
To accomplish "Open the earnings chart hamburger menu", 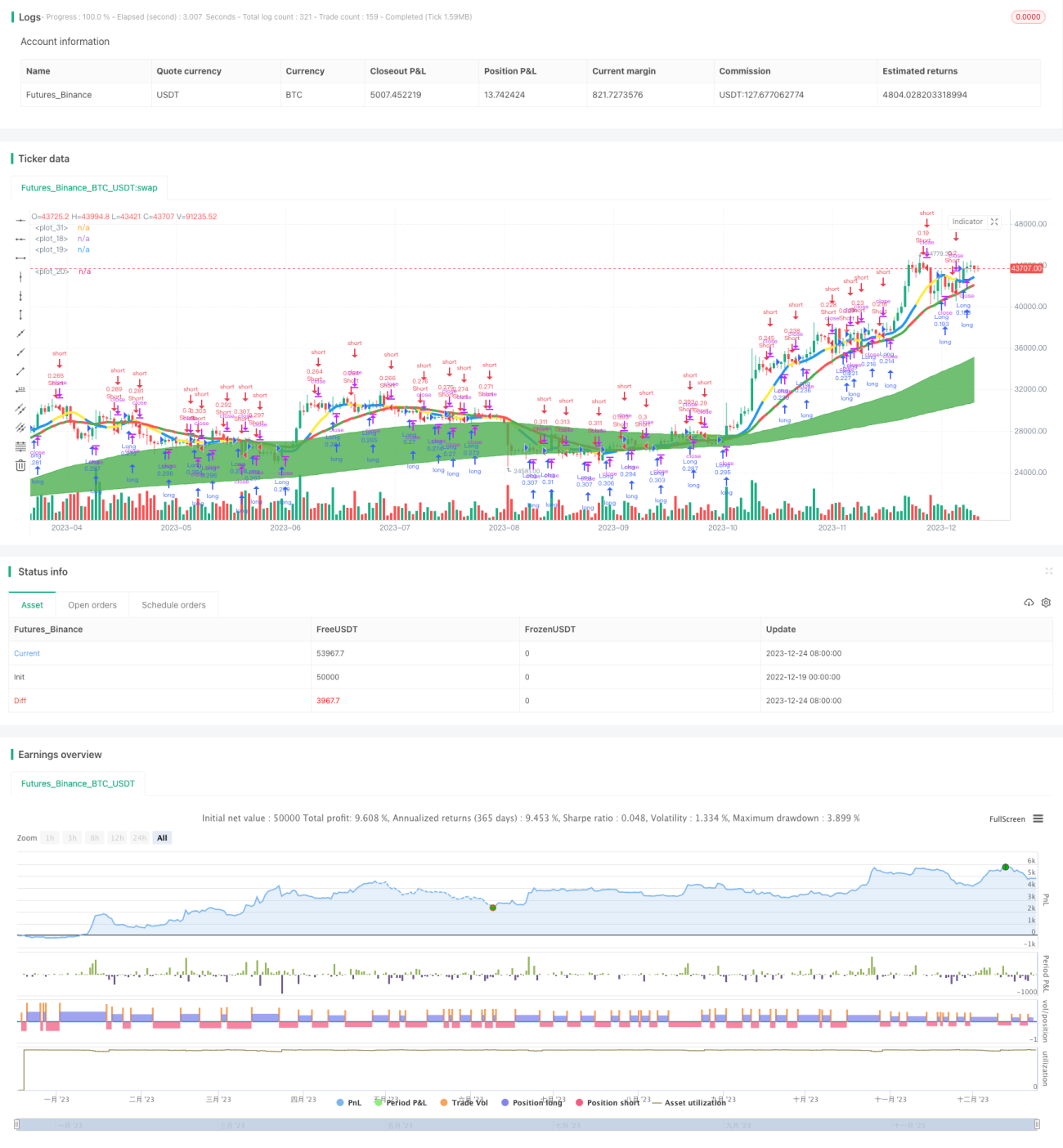I will (x=1038, y=818).
